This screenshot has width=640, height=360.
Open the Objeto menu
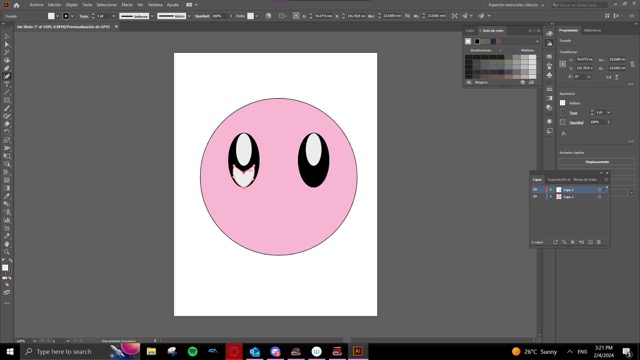pos(71,5)
